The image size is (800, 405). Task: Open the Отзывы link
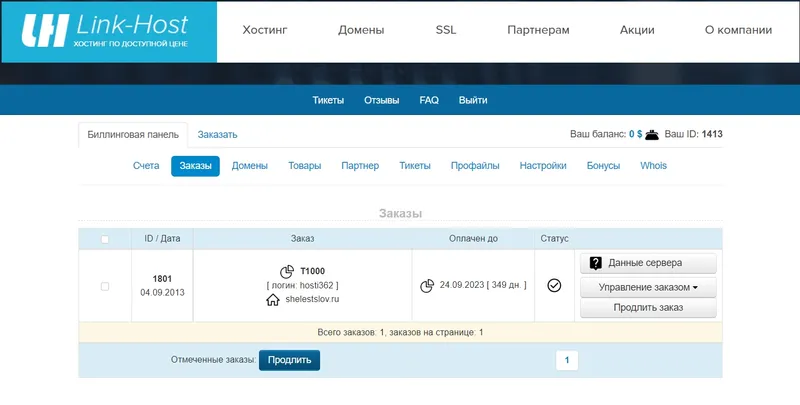click(x=382, y=100)
